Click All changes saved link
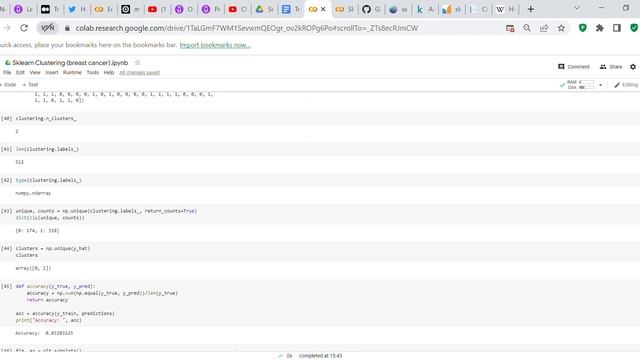 [140, 72]
